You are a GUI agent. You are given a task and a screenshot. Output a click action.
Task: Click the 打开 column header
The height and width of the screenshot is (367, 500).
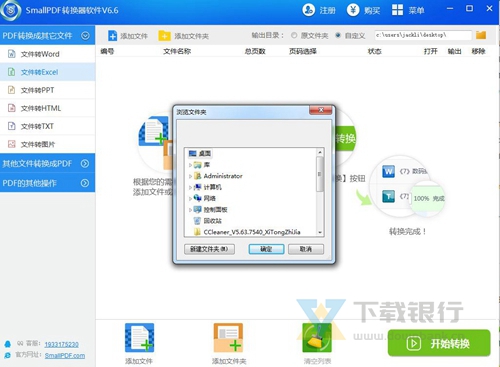pos(430,51)
